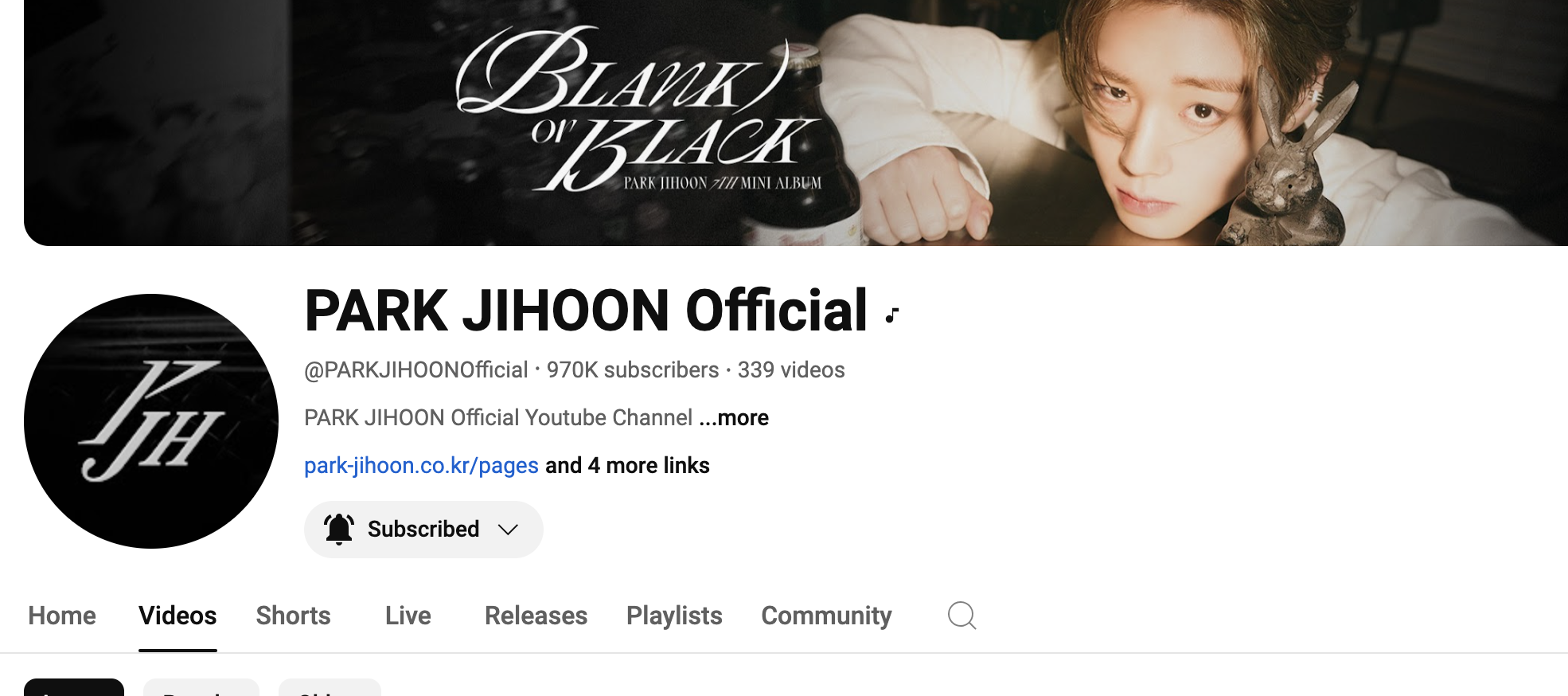
Task: Open the park-jihoon.co.kr/pages link
Action: point(421,466)
